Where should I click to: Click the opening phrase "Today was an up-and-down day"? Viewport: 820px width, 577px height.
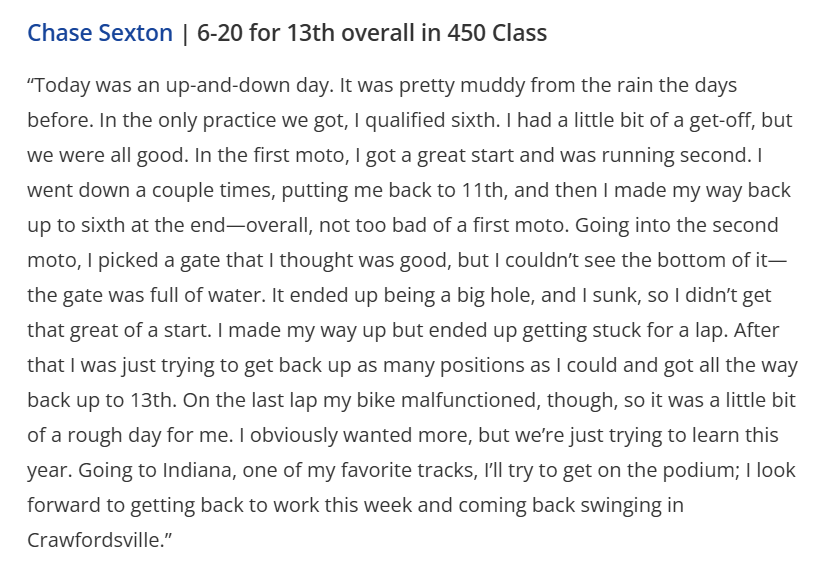[x=172, y=85]
